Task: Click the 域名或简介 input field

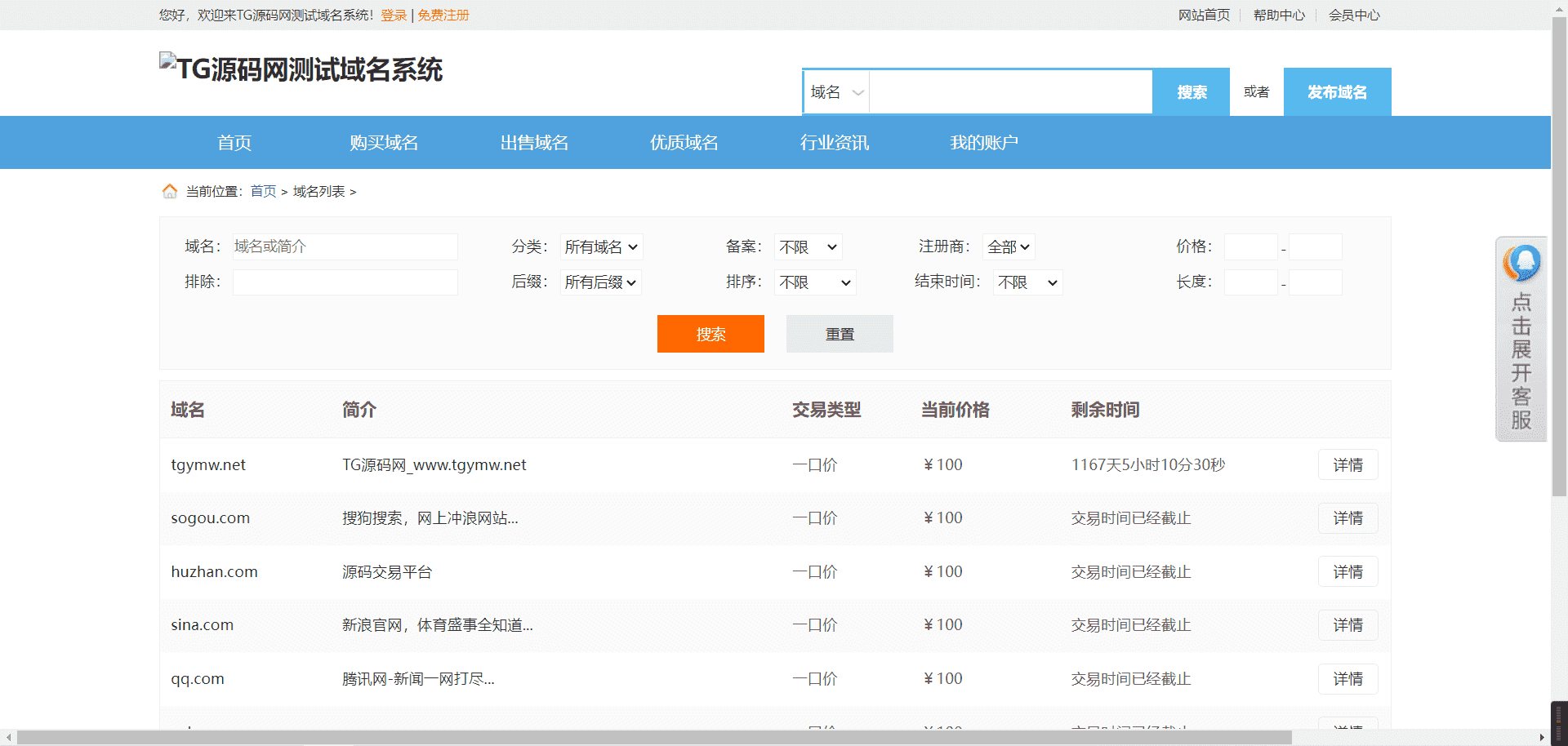Action: tap(345, 246)
